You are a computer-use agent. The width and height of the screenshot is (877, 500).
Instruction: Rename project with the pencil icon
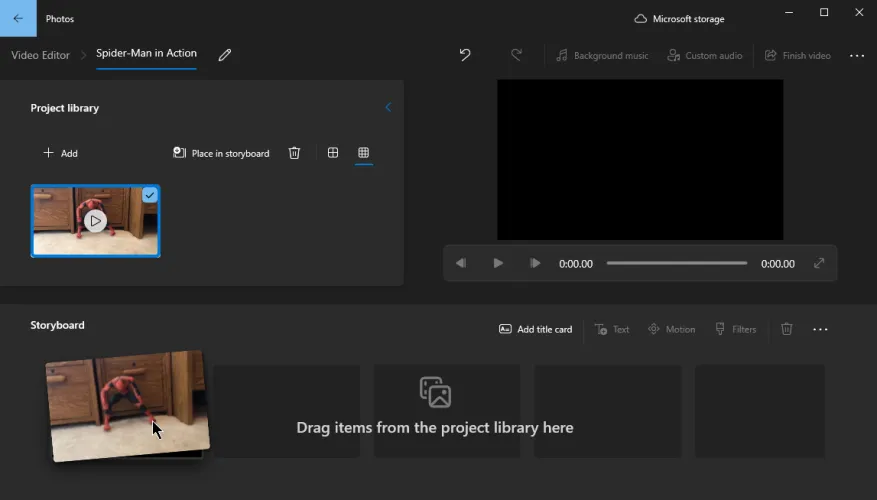click(225, 55)
